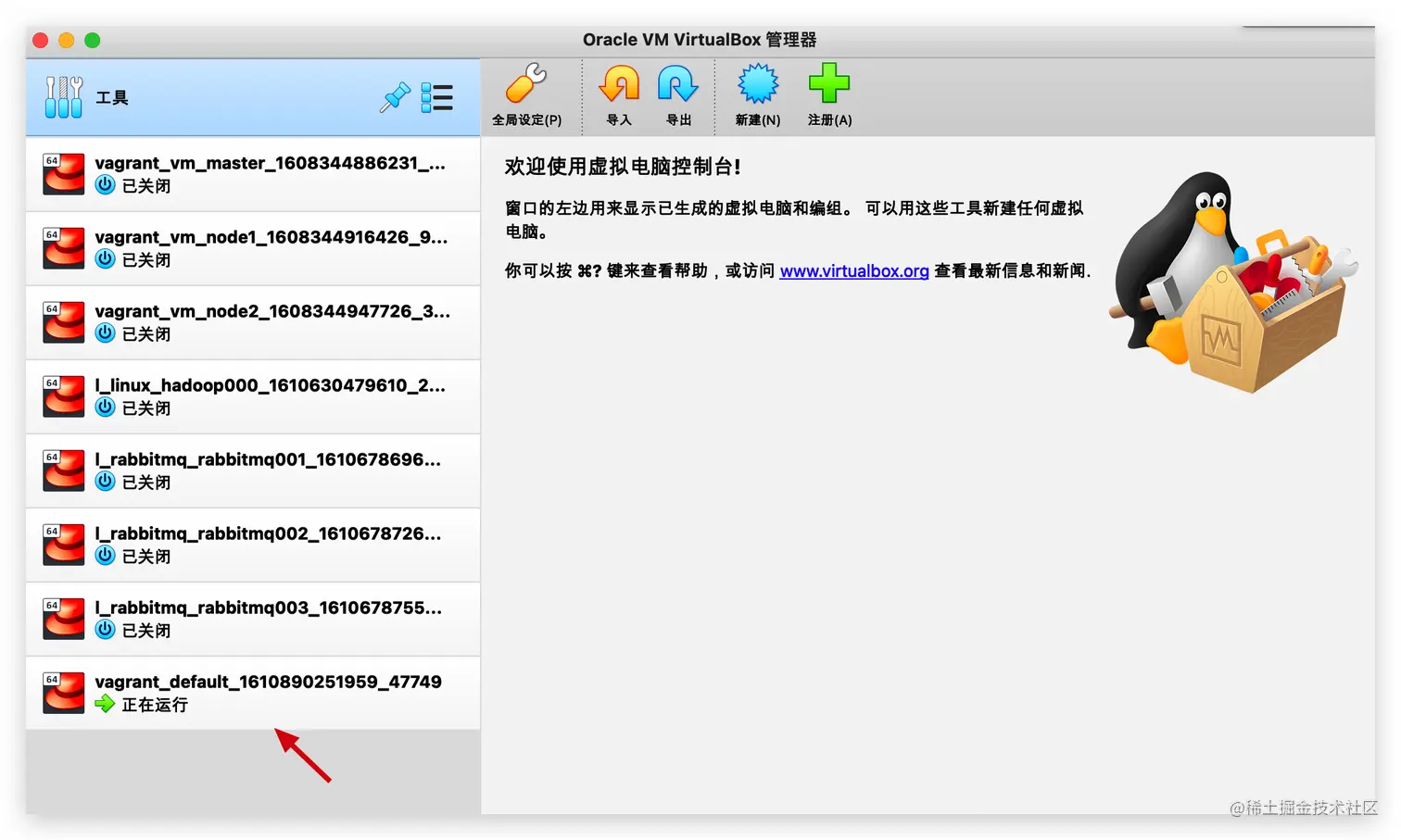
Task: Select l_rabbitmq_rabbitmq002_1610678726 VM name
Action: pyautogui.click(x=268, y=533)
